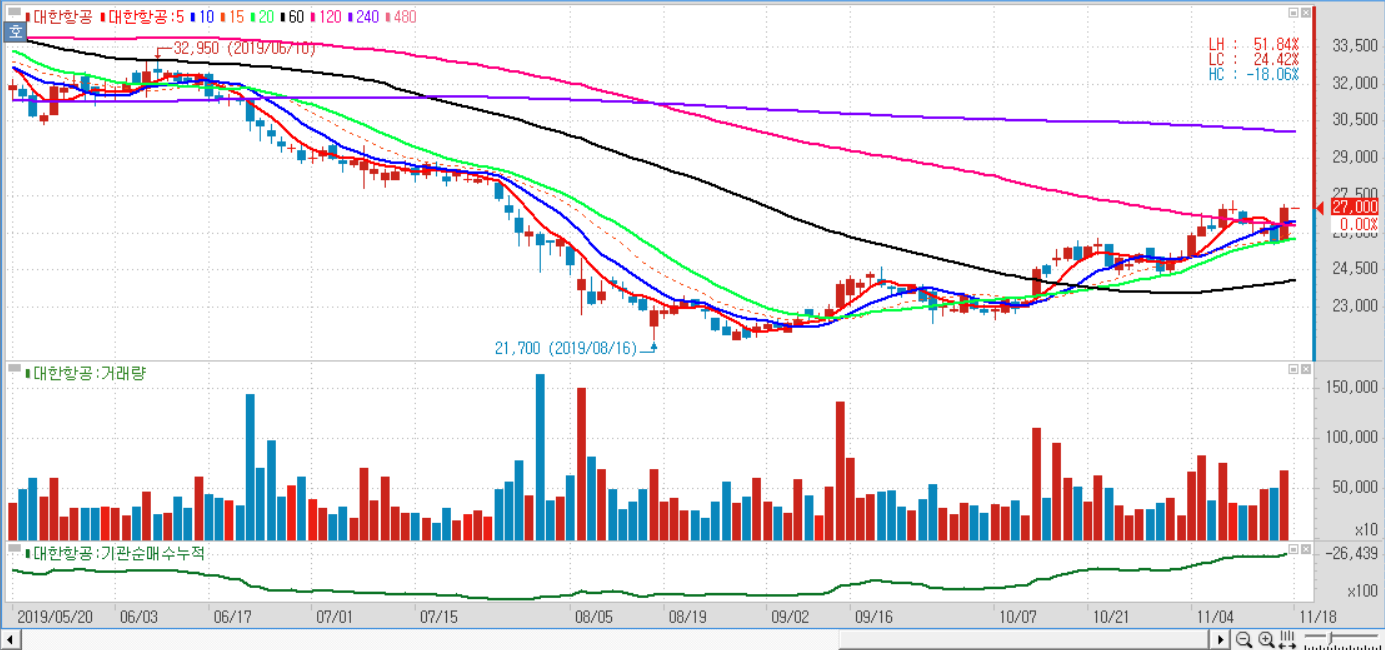Click the 50,000 volume axis label
The image size is (1385, 650).
1354,487
